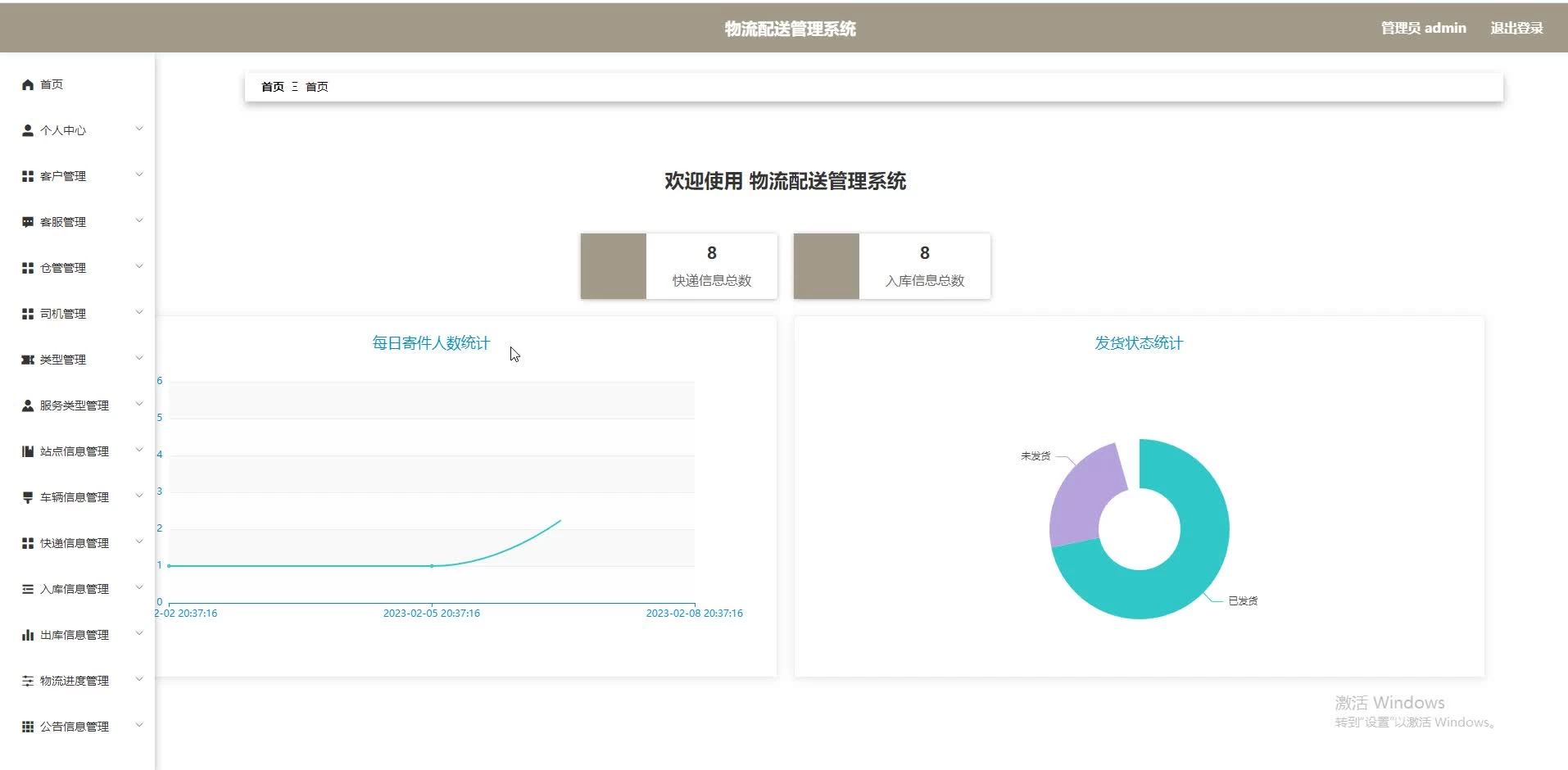Click the person icon beside 个人中心
This screenshot has width=1568, height=770.
point(28,130)
